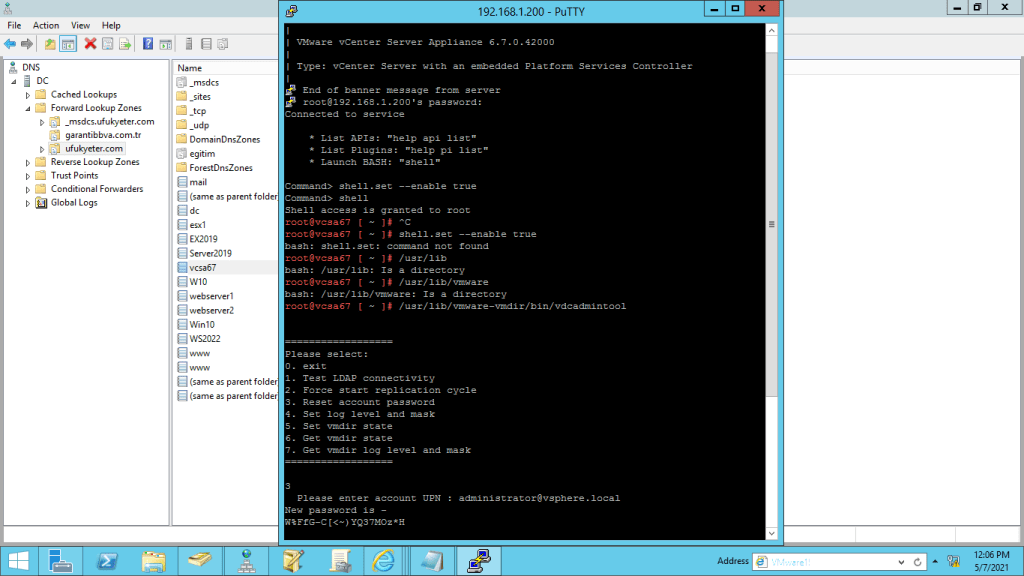This screenshot has height=576, width=1024.
Task: Click the Back arrow in DNS Manager toolbar
Action: coord(10,44)
